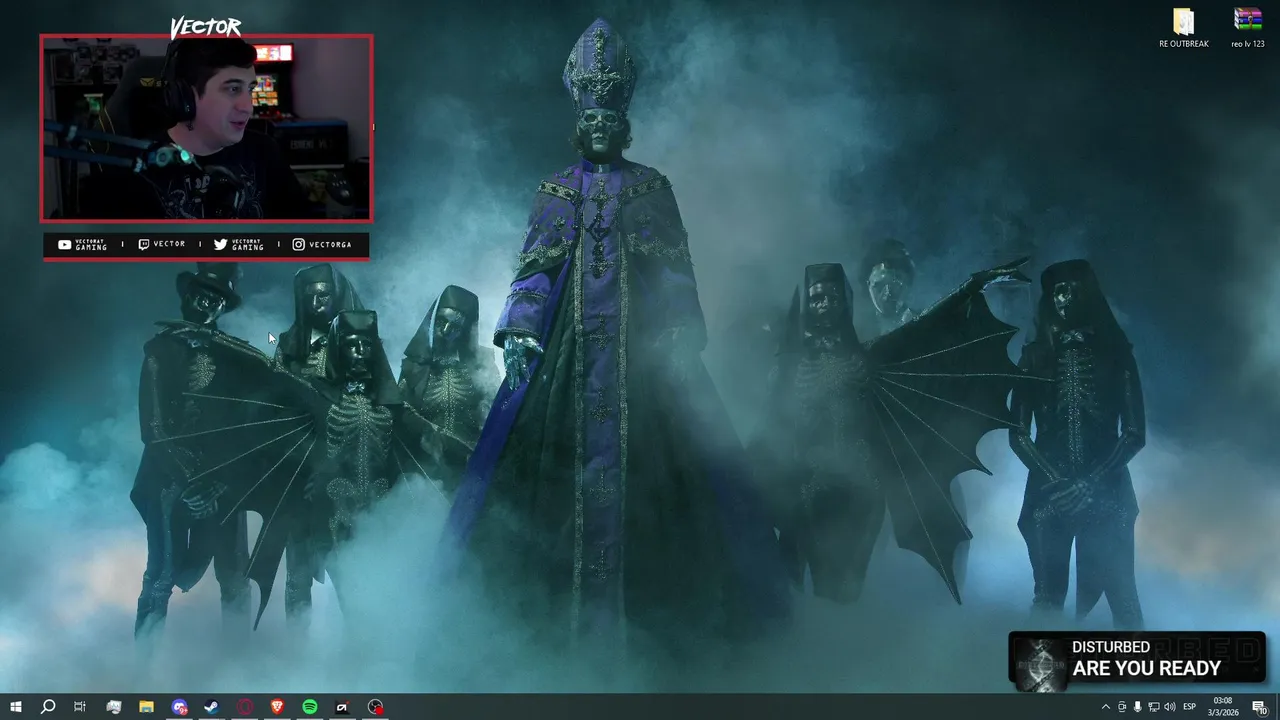Open the pinned app between Task View and File Explorer

[114, 707]
